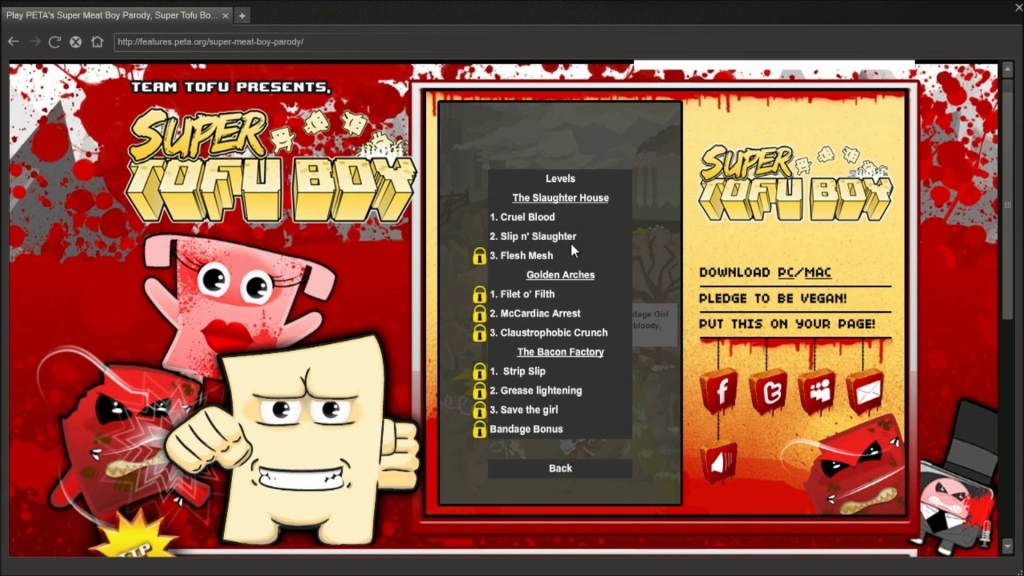
Task: Open the Put This on Your Page link
Action: [787, 324]
